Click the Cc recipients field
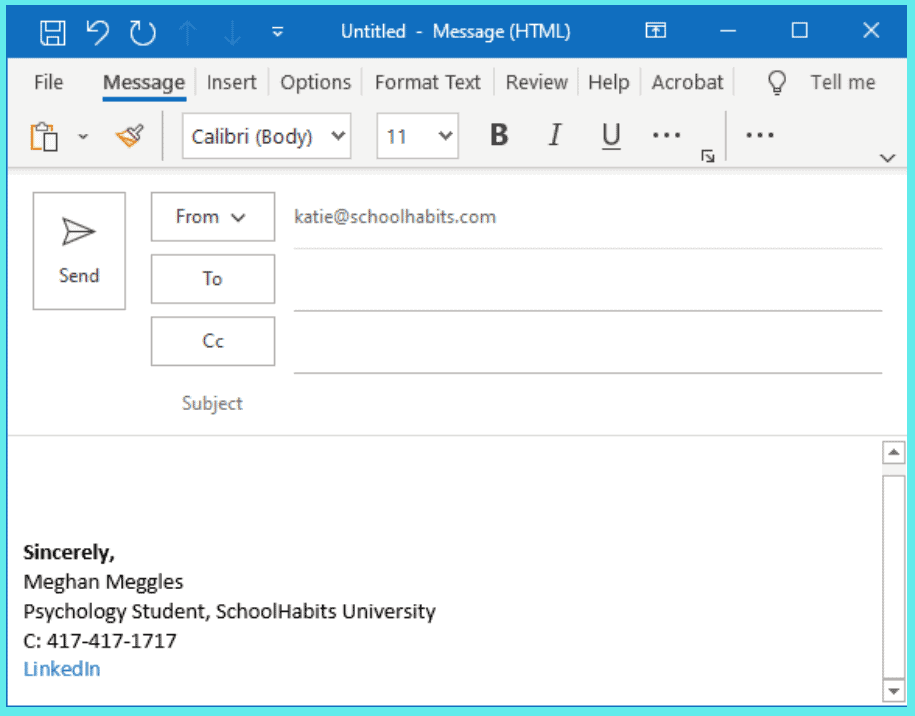Screen dimensions: 915x716 [x=588, y=342]
